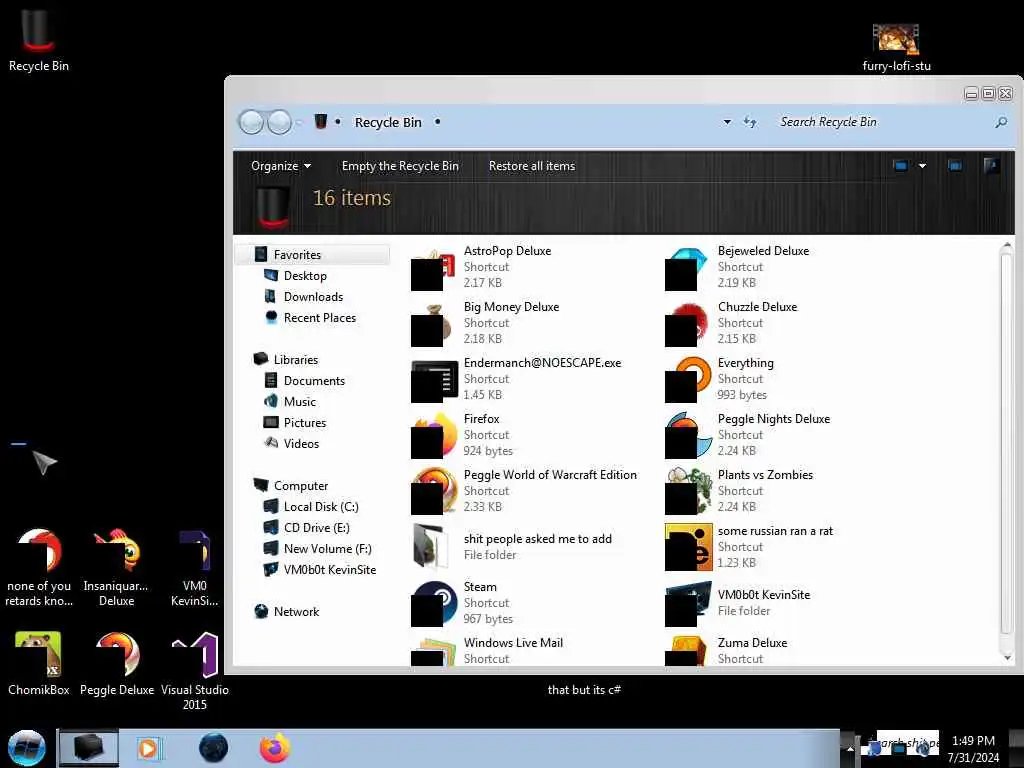Go to Desktop in navigation pane
The height and width of the screenshot is (768, 1024).
click(x=305, y=276)
